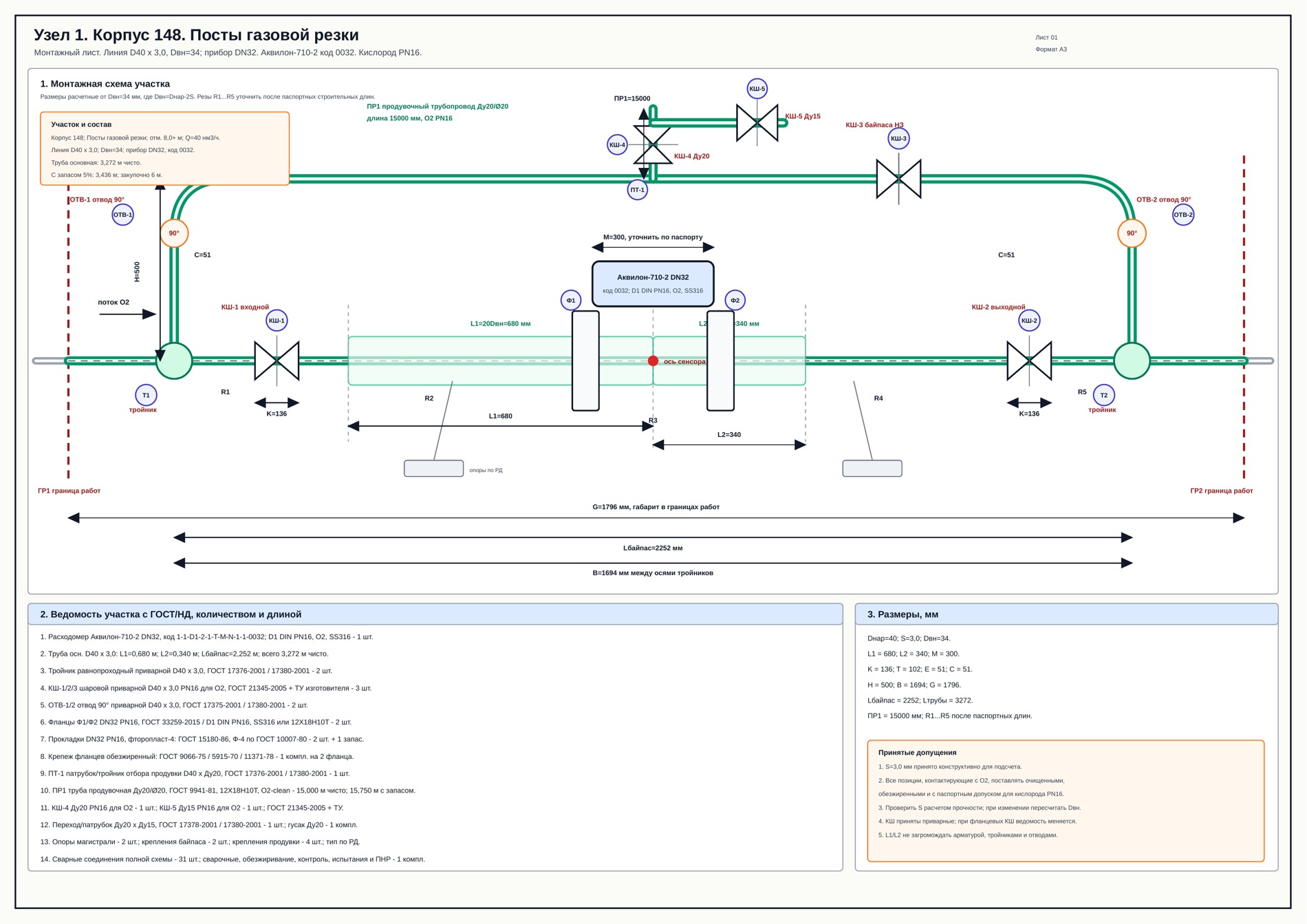
Task: Click the КШ-1 входной valve symbol
Action: tap(277, 361)
